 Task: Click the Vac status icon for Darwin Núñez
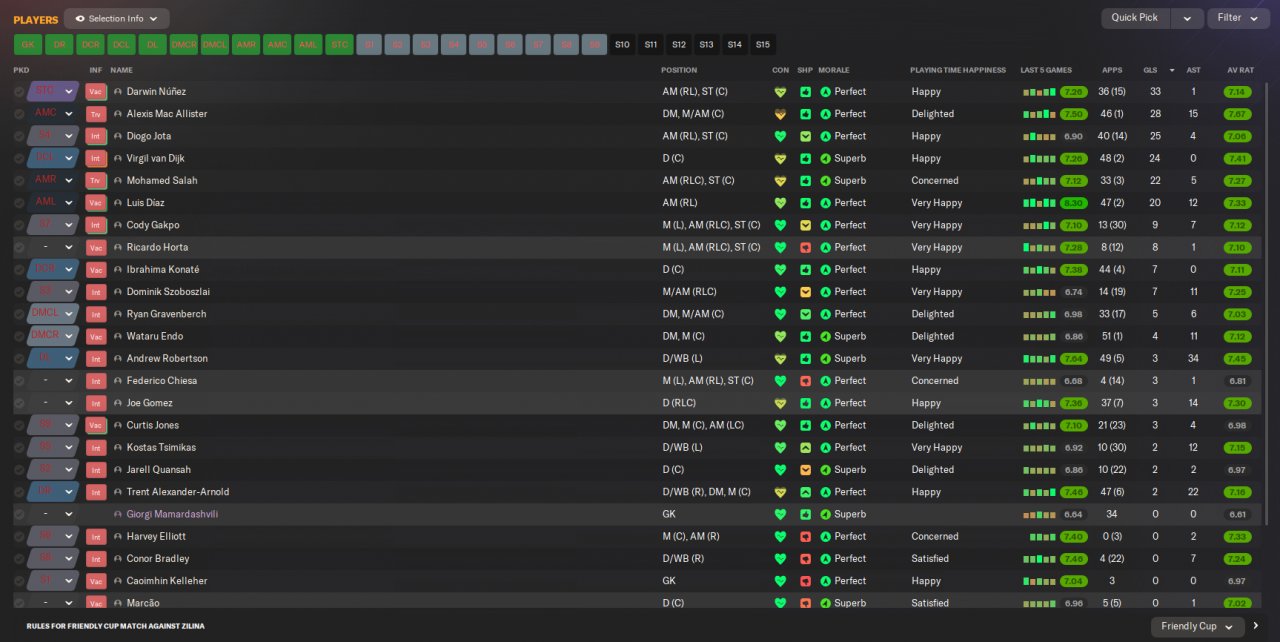(96, 92)
